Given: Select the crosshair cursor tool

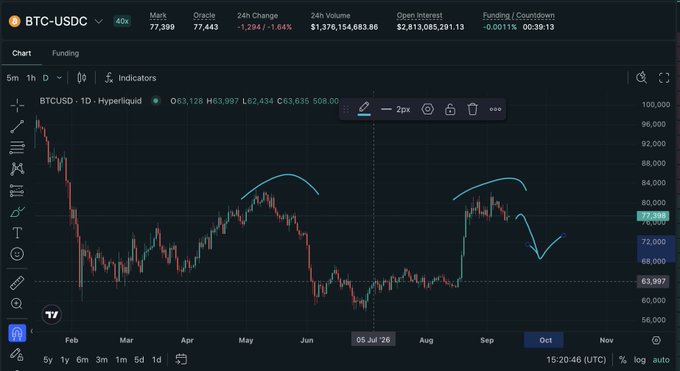Looking at the screenshot, I should click(17, 105).
